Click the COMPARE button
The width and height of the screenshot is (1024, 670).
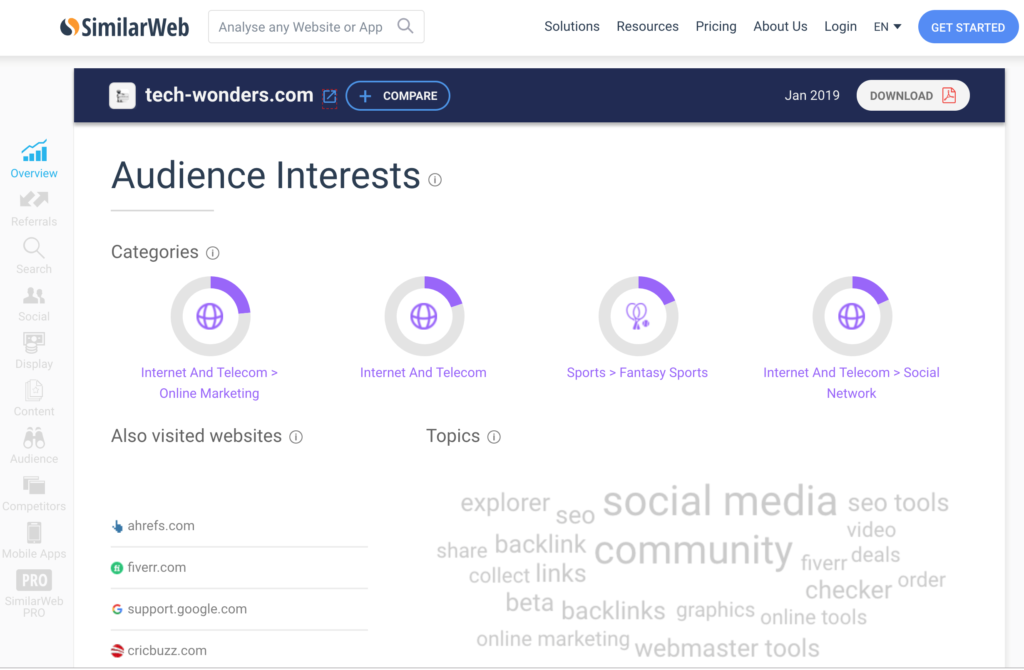click(398, 96)
